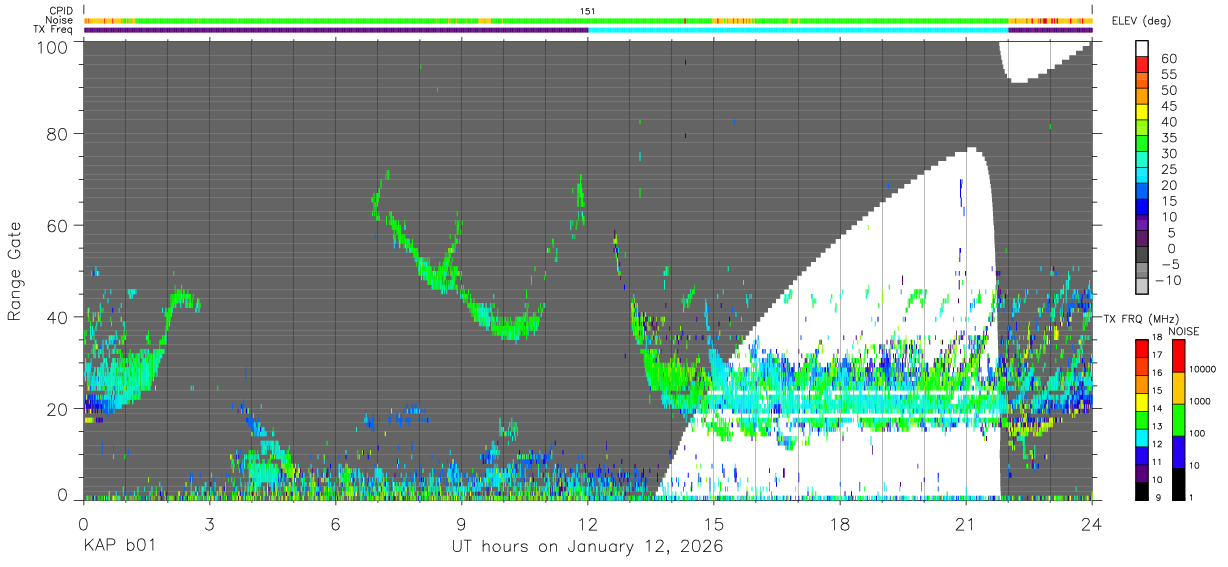Click the 40 tick label on Range Gate axis
1228x567 pixels.
tap(57, 317)
